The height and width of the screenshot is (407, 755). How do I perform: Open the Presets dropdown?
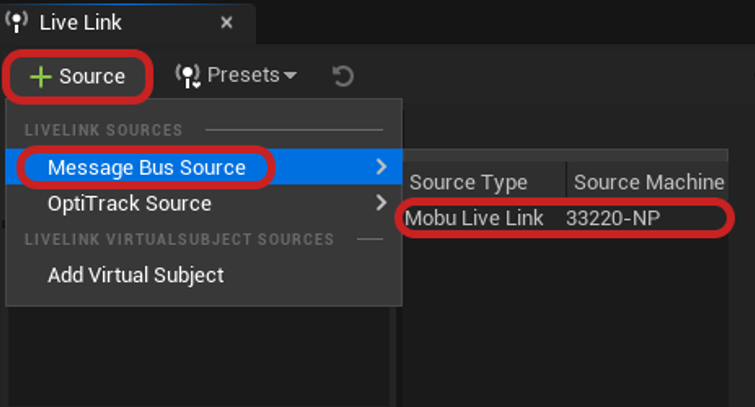[237, 75]
